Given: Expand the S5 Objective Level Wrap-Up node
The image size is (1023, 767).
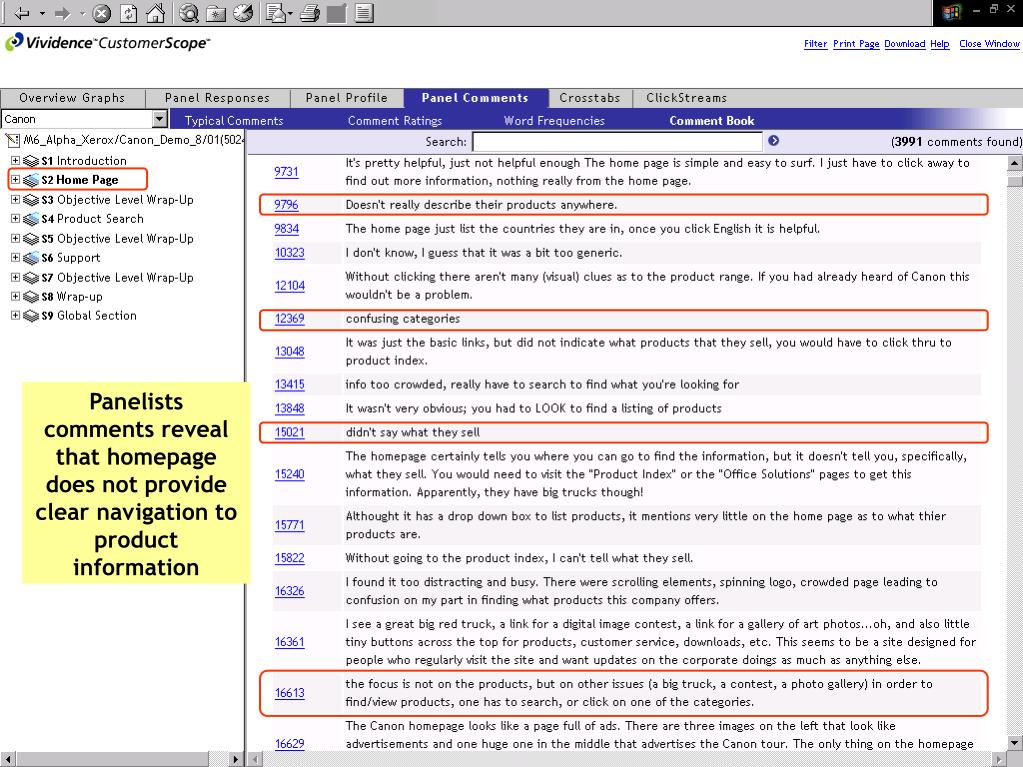Looking at the screenshot, I should pos(15,238).
